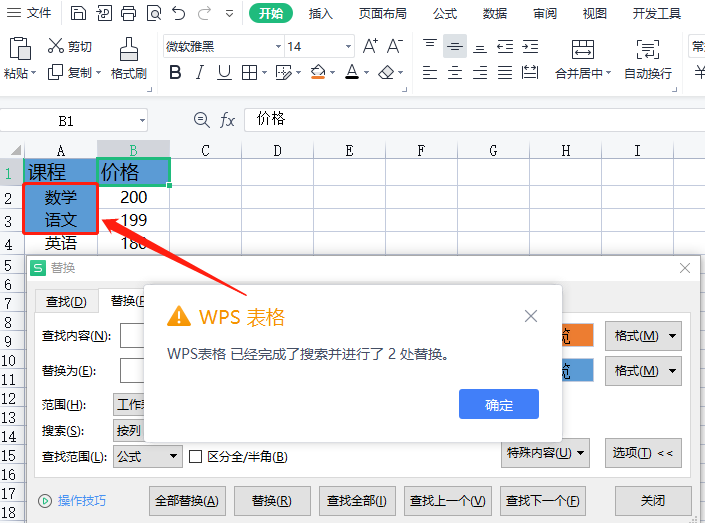Click the font color A icon
This screenshot has height=523, width=705.
click(352, 72)
